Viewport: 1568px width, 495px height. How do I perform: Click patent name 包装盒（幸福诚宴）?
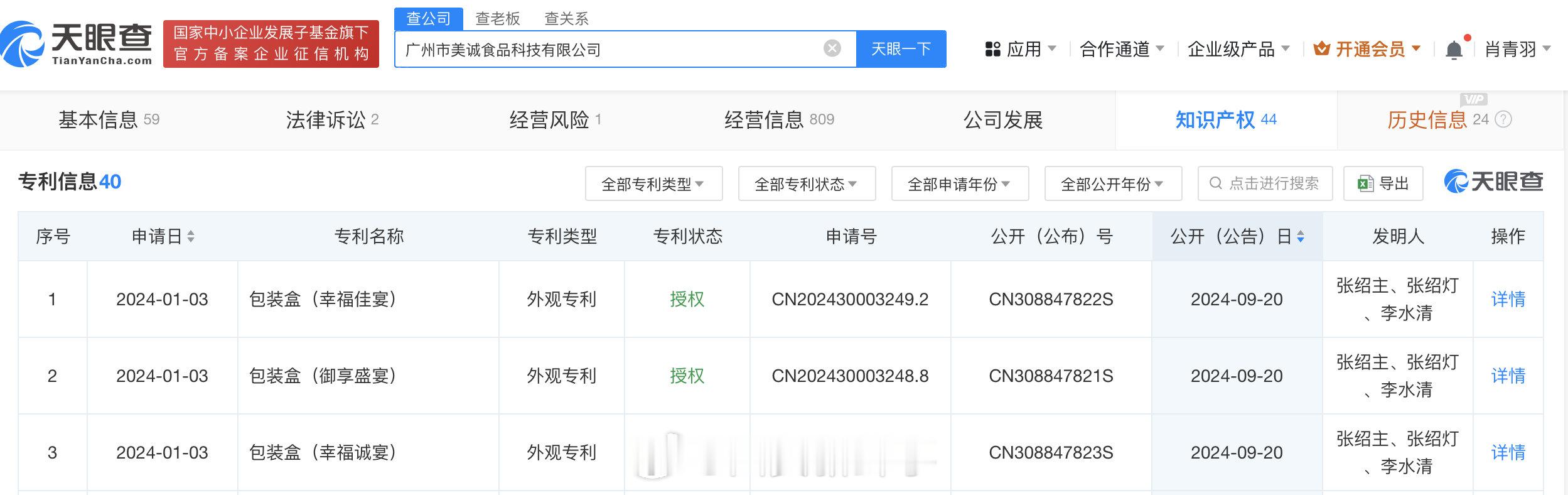coord(323,452)
